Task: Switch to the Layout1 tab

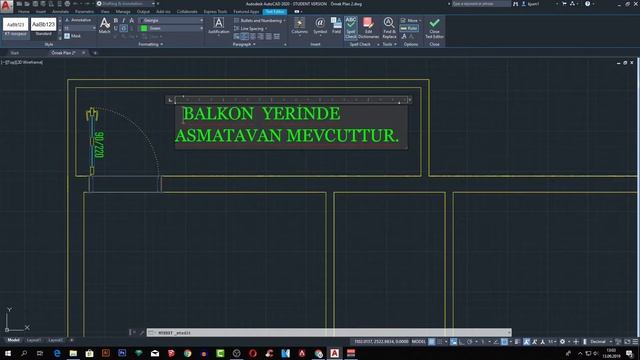Action: pos(34,340)
